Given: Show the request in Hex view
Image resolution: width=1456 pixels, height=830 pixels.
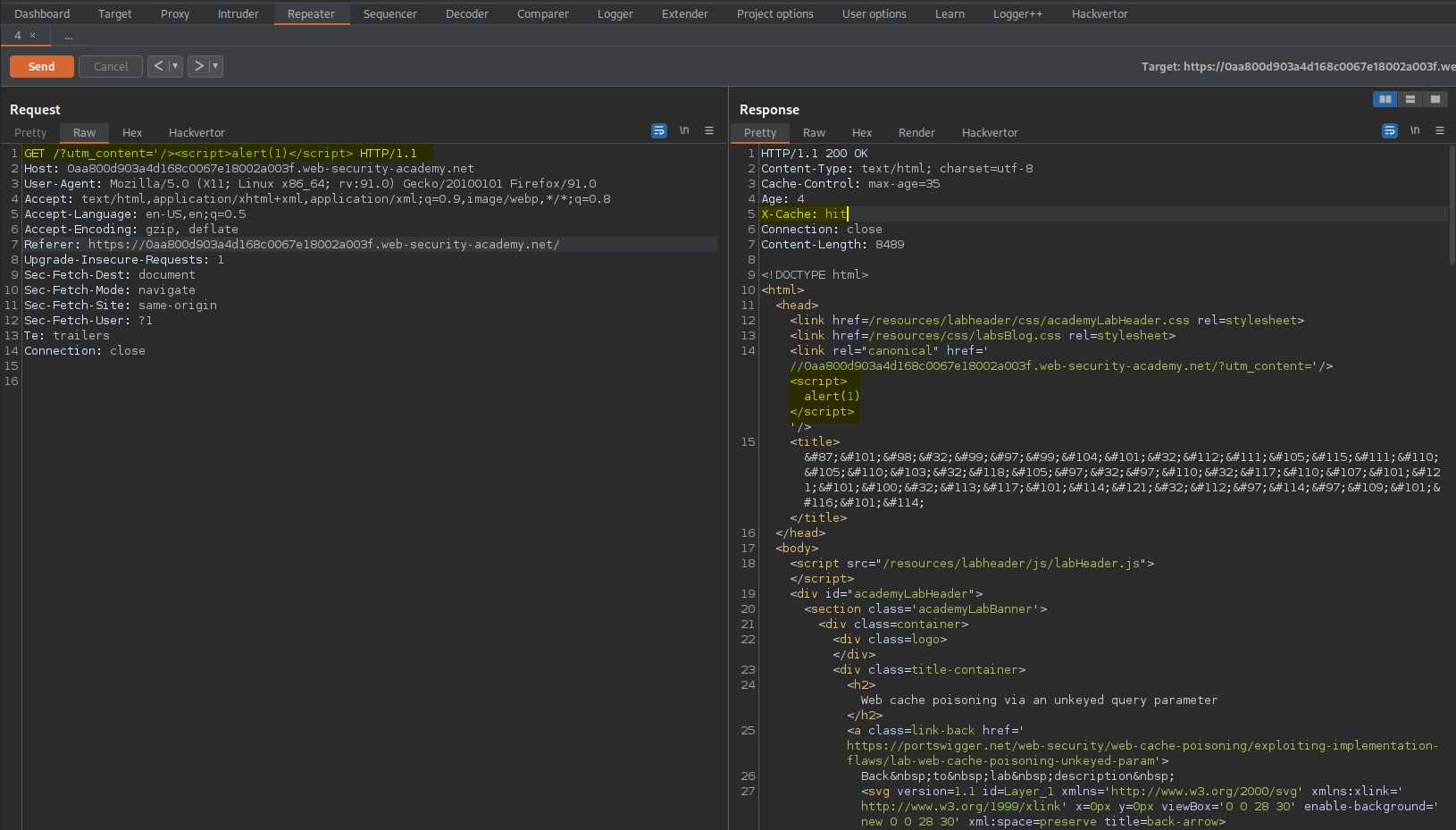Looking at the screenshot, I should coord(132,132).
